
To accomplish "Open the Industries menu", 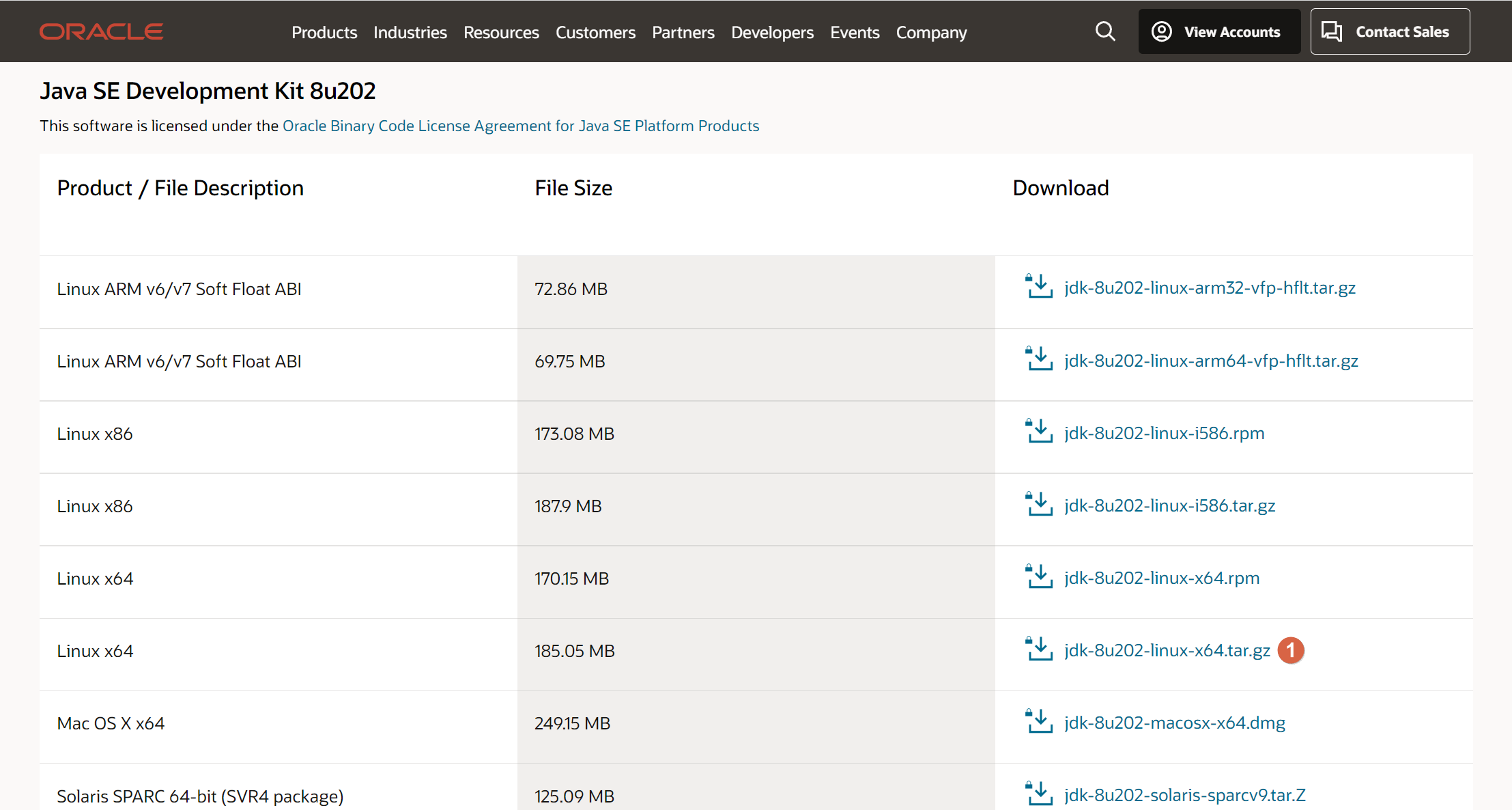I will pyautogui.click(x=410, y=32).
